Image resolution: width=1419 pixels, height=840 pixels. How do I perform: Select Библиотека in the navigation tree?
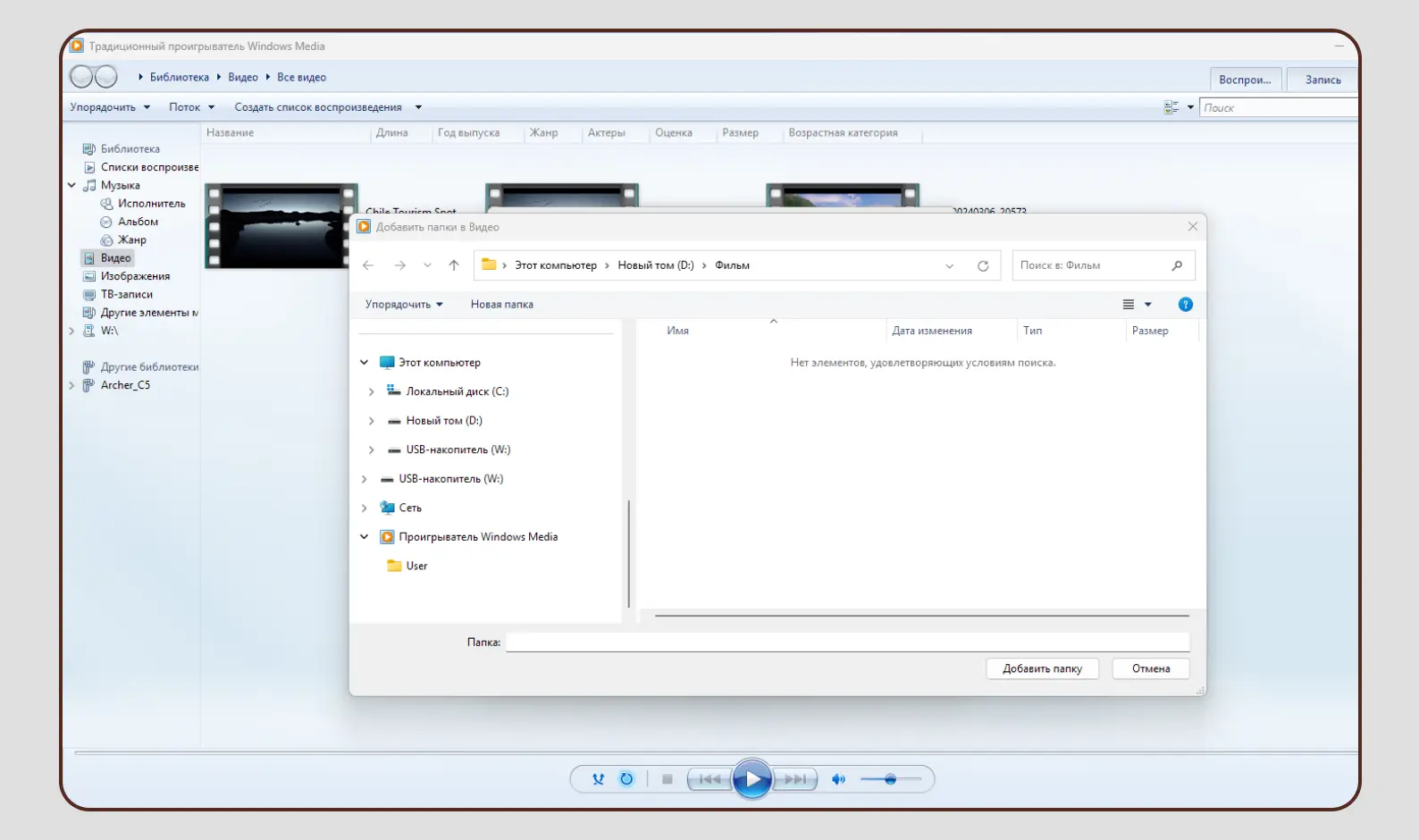130,149
